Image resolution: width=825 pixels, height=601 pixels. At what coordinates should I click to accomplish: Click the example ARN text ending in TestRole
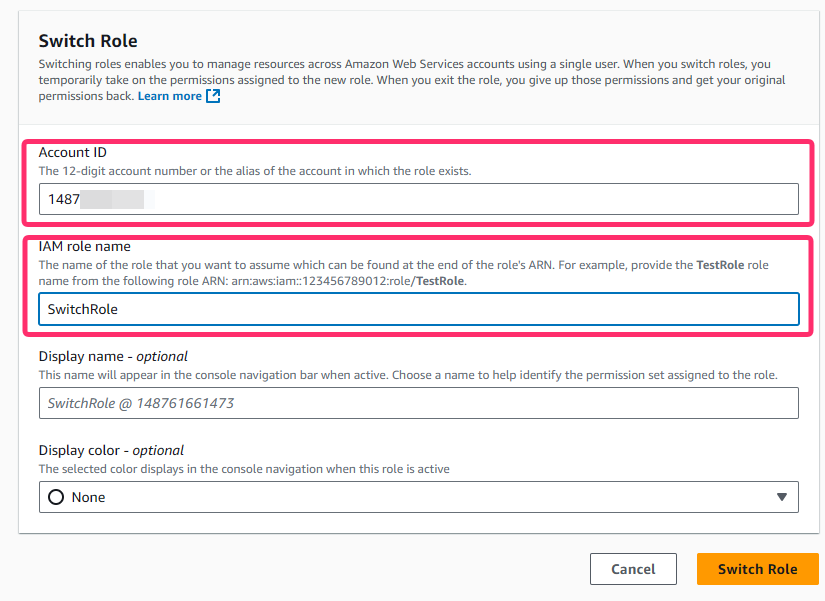tap(348, 281)
